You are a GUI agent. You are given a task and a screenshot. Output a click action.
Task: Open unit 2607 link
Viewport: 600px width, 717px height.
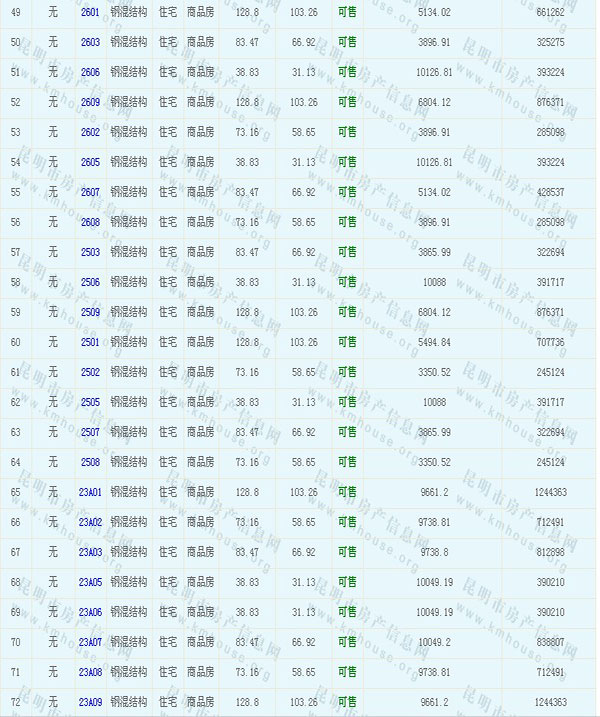[90, 192]
